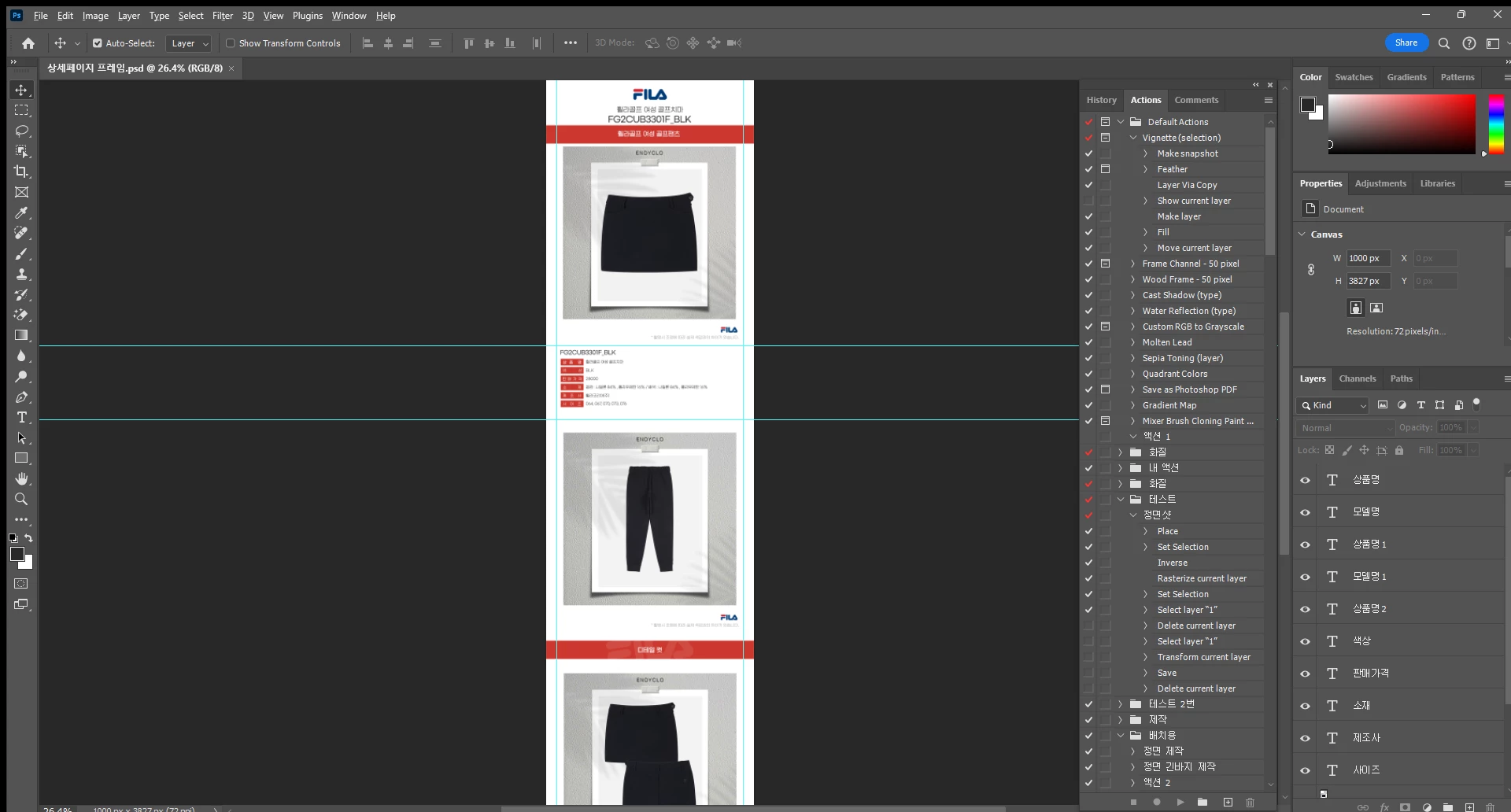Switch to the Swatches tab
The width and height of the screenshot is (1511, 812).
[x=1354, y=77]
